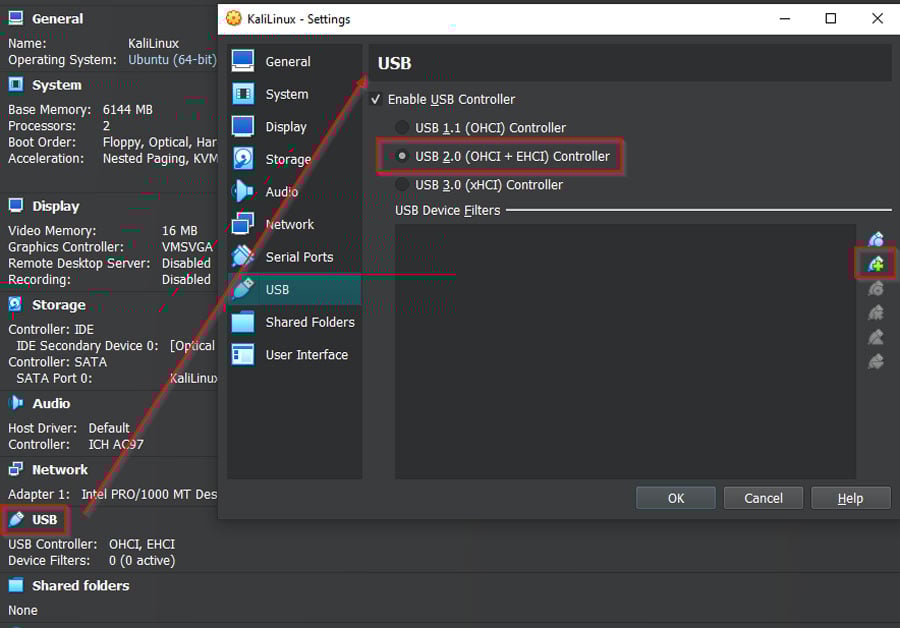Click System chip icon in details pane

[16, 84]
